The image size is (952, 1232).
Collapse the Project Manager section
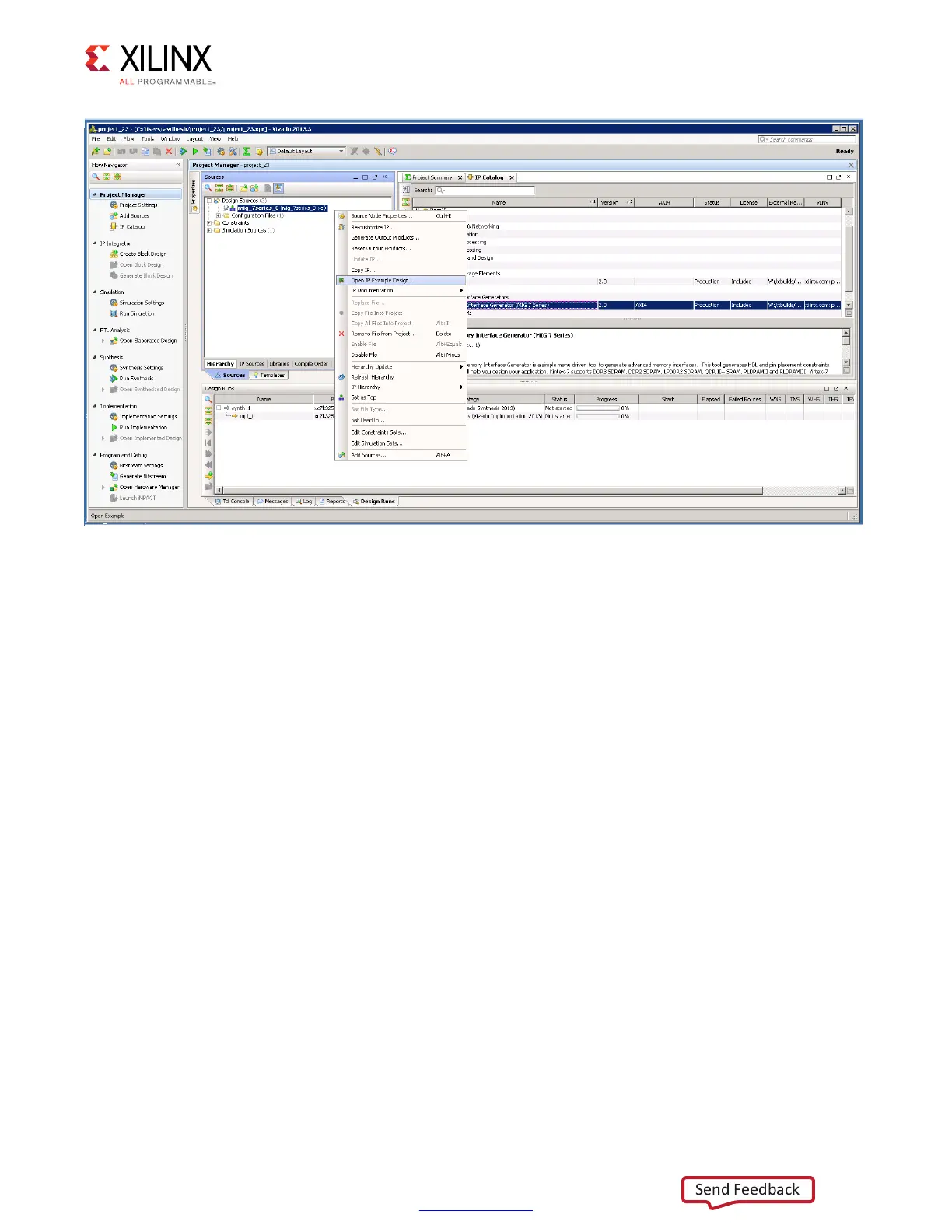95,195
